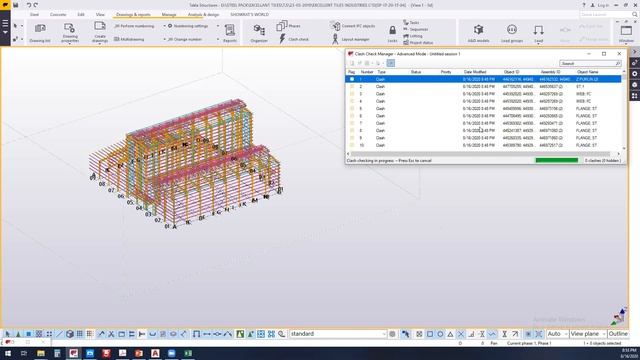
Task: Switch to the Edit tab
Action: click(81, 14)
